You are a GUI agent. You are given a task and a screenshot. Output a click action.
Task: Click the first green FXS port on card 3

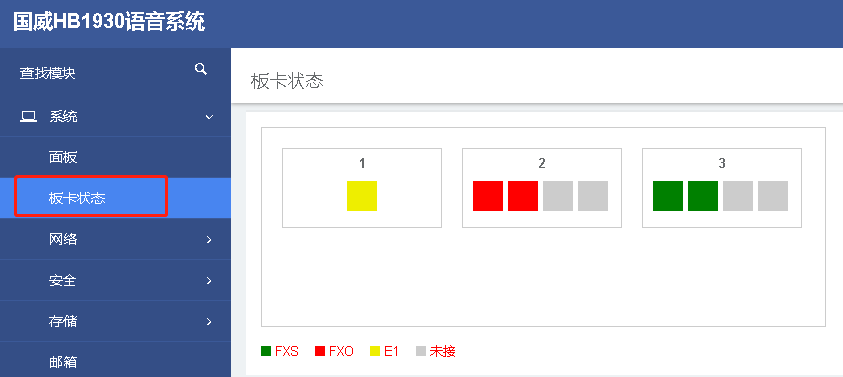pyautogui.click(x=668, y=196)
